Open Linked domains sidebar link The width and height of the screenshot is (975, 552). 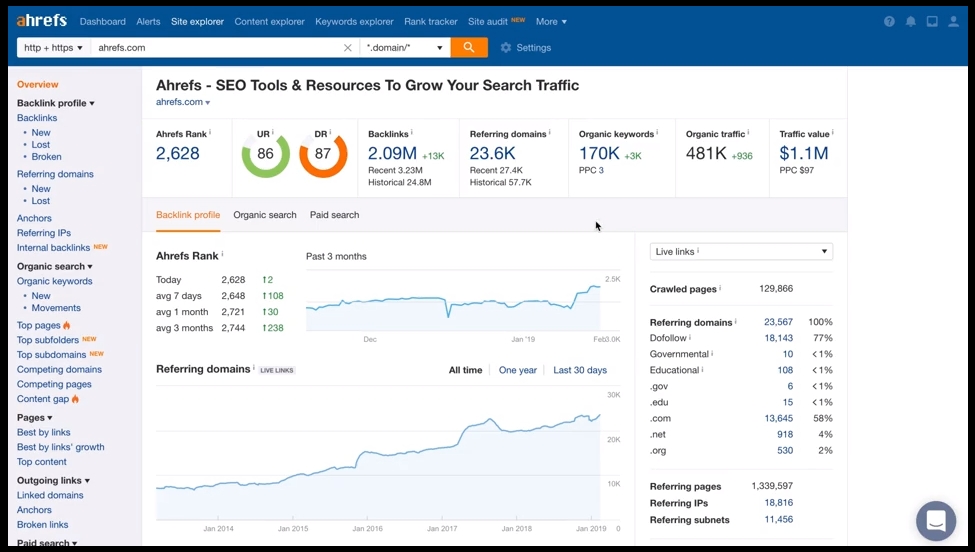pos(50,495)
